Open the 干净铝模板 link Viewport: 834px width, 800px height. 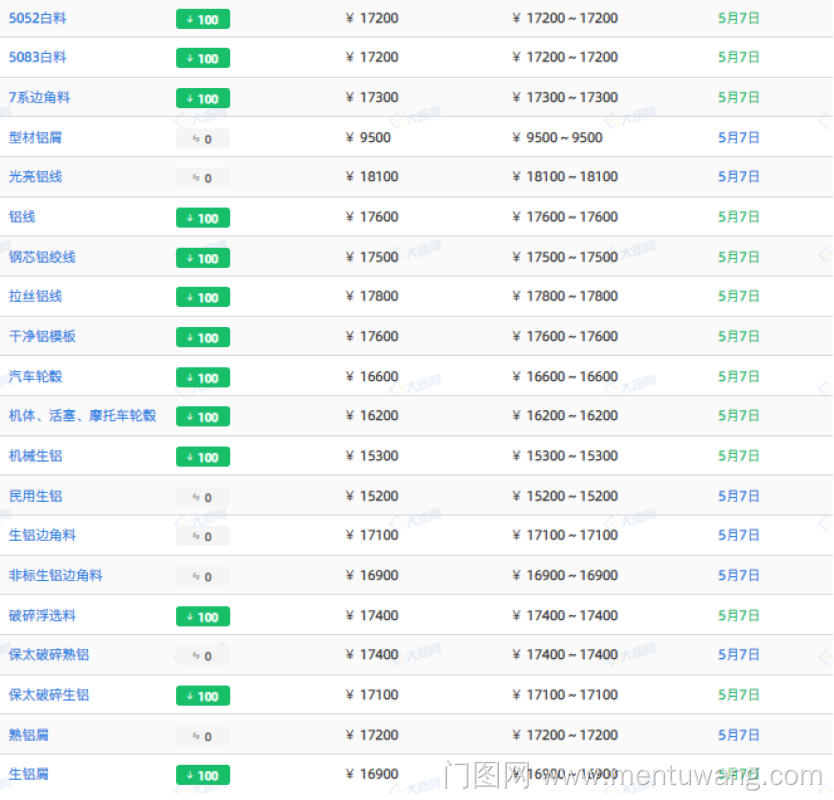click(43, 337)
